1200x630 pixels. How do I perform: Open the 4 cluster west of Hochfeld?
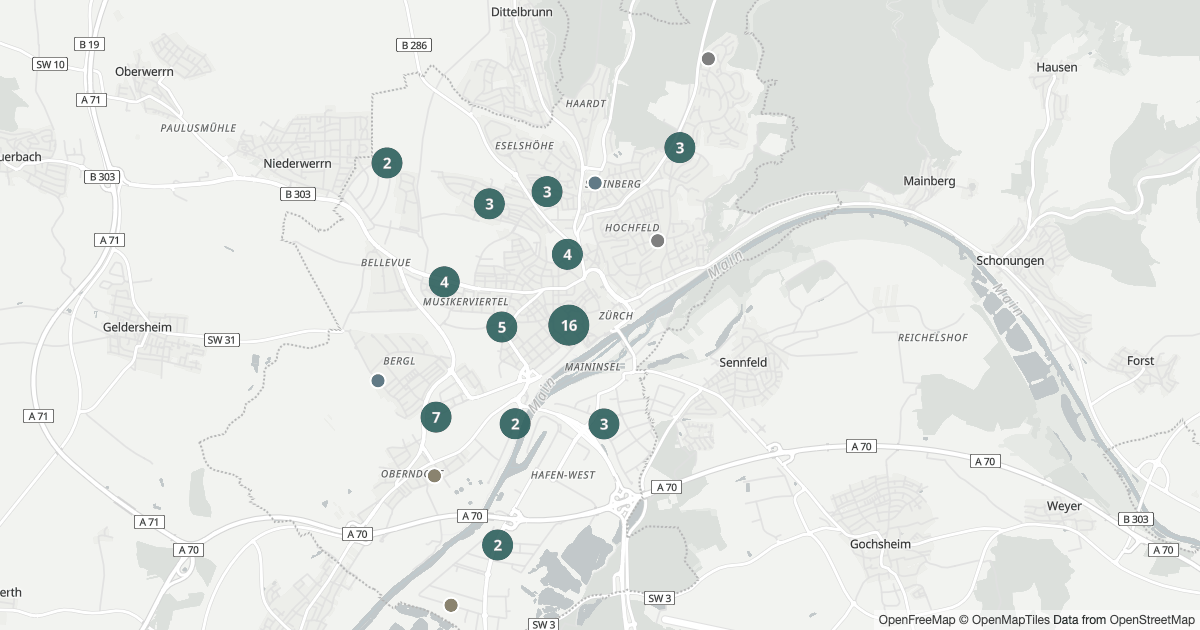point(567,254)
